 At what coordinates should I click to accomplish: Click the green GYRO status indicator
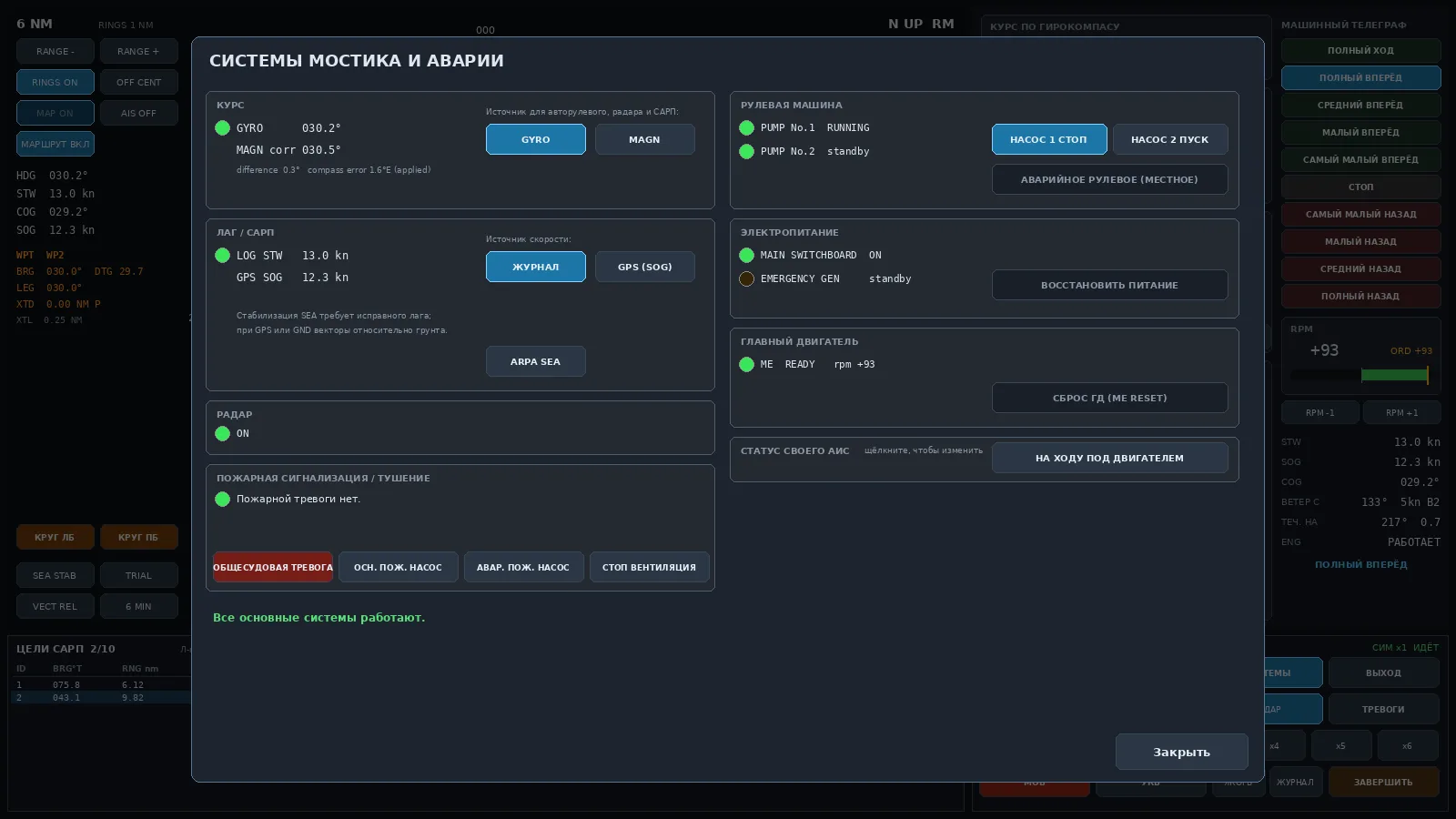click(222, 128)
